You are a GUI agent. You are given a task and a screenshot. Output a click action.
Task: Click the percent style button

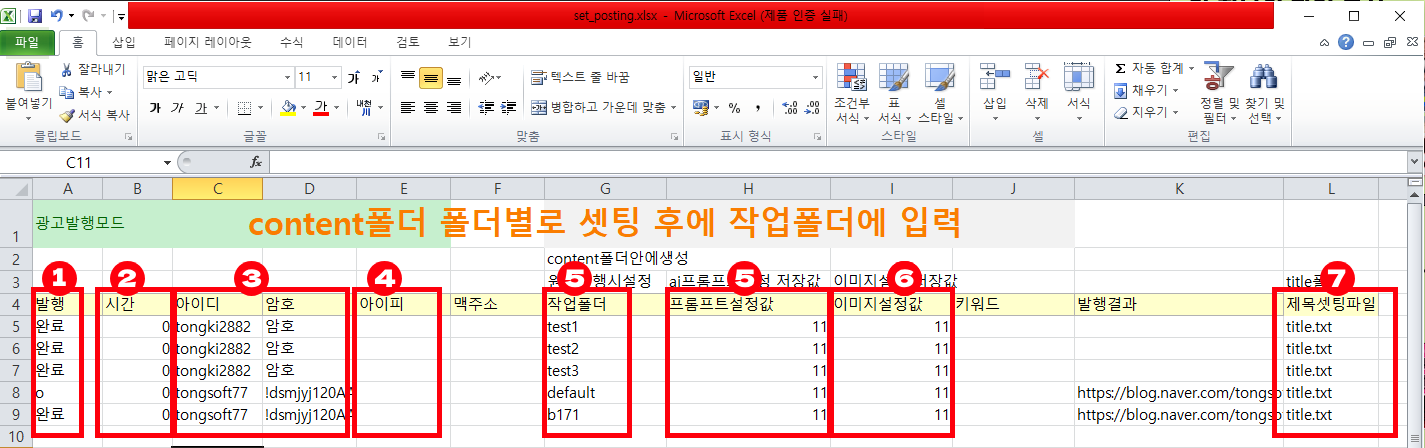pos(734,108)
